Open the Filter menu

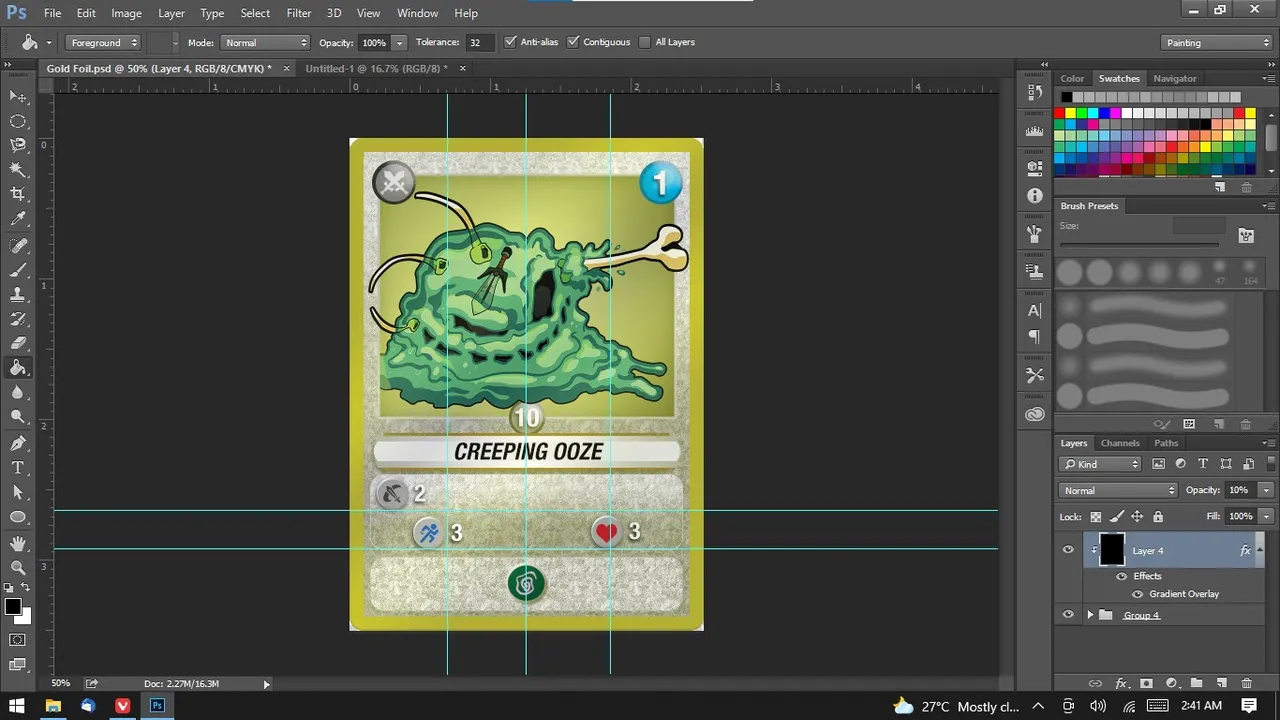[298, 13]
